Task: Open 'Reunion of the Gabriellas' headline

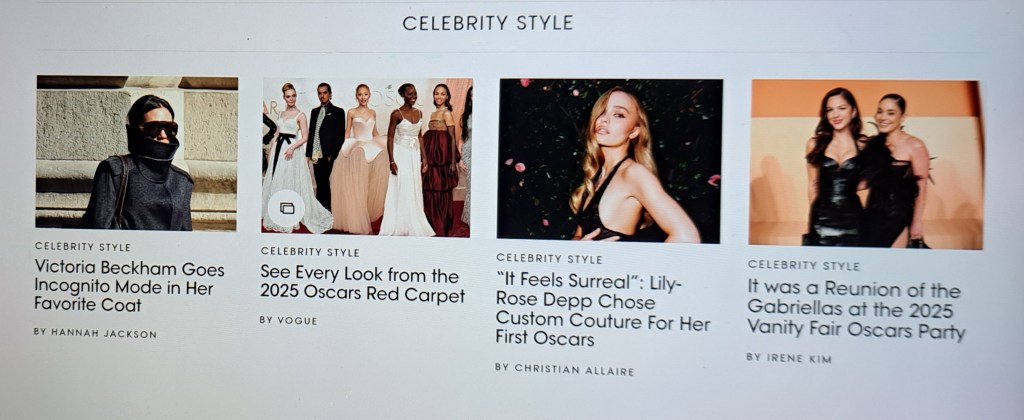Action: (856, 310)
